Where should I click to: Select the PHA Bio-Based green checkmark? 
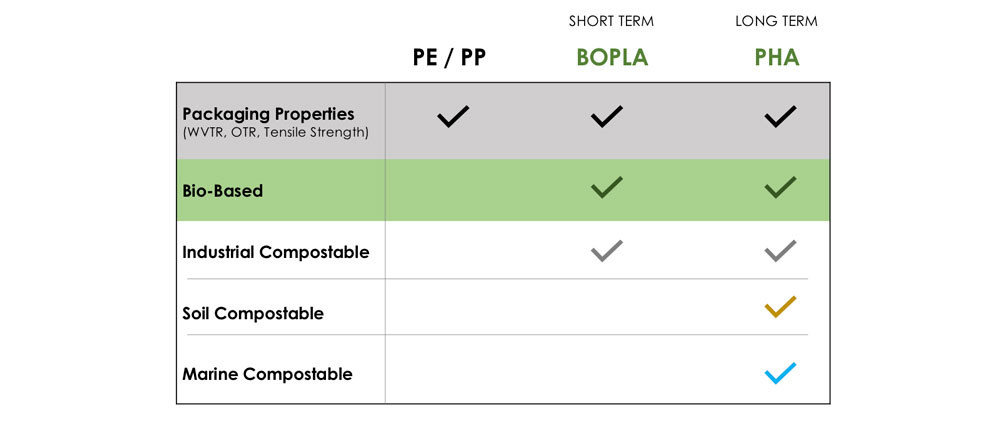[x=779, y=187]
